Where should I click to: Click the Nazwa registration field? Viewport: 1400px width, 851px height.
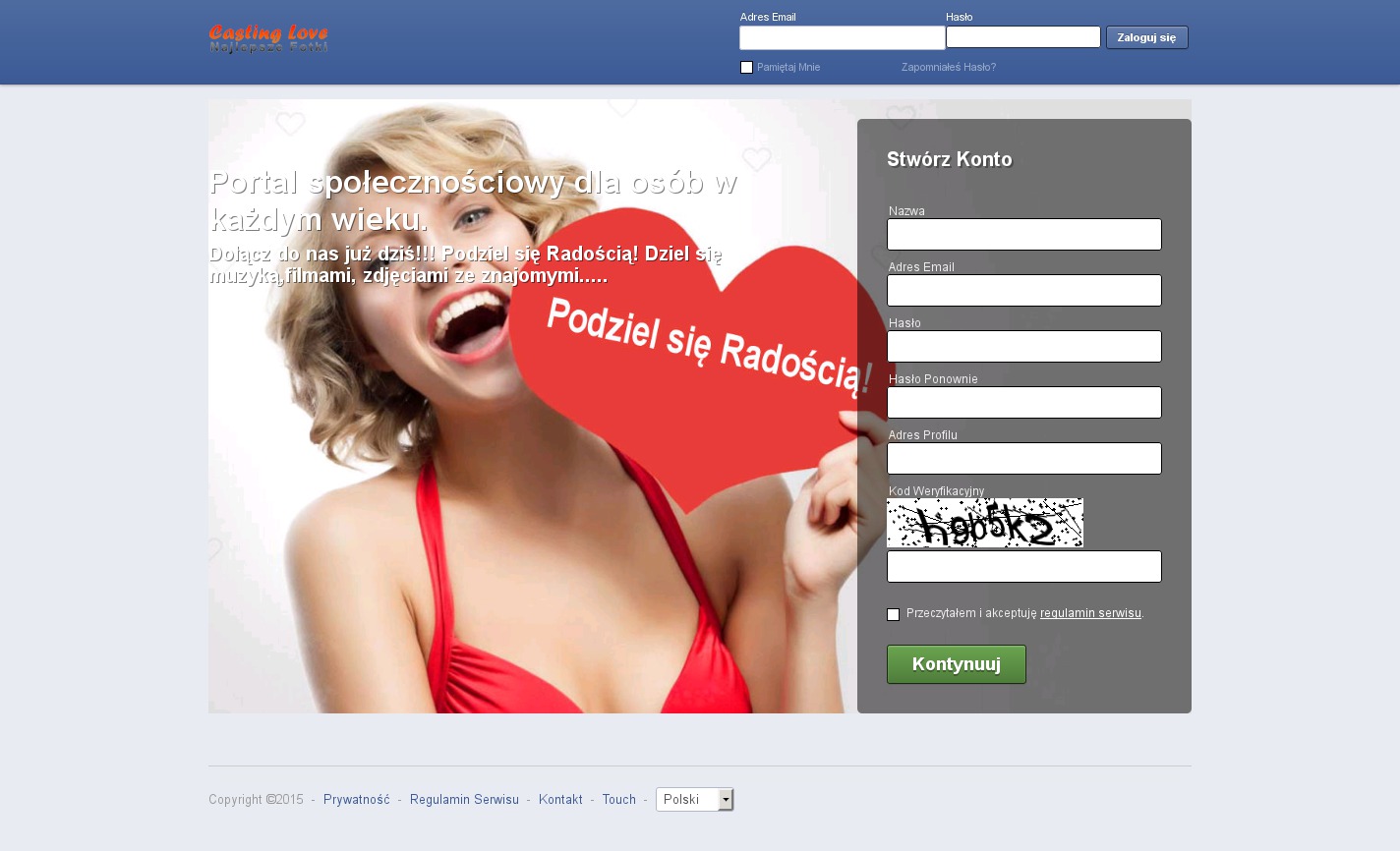[1023, 235]
